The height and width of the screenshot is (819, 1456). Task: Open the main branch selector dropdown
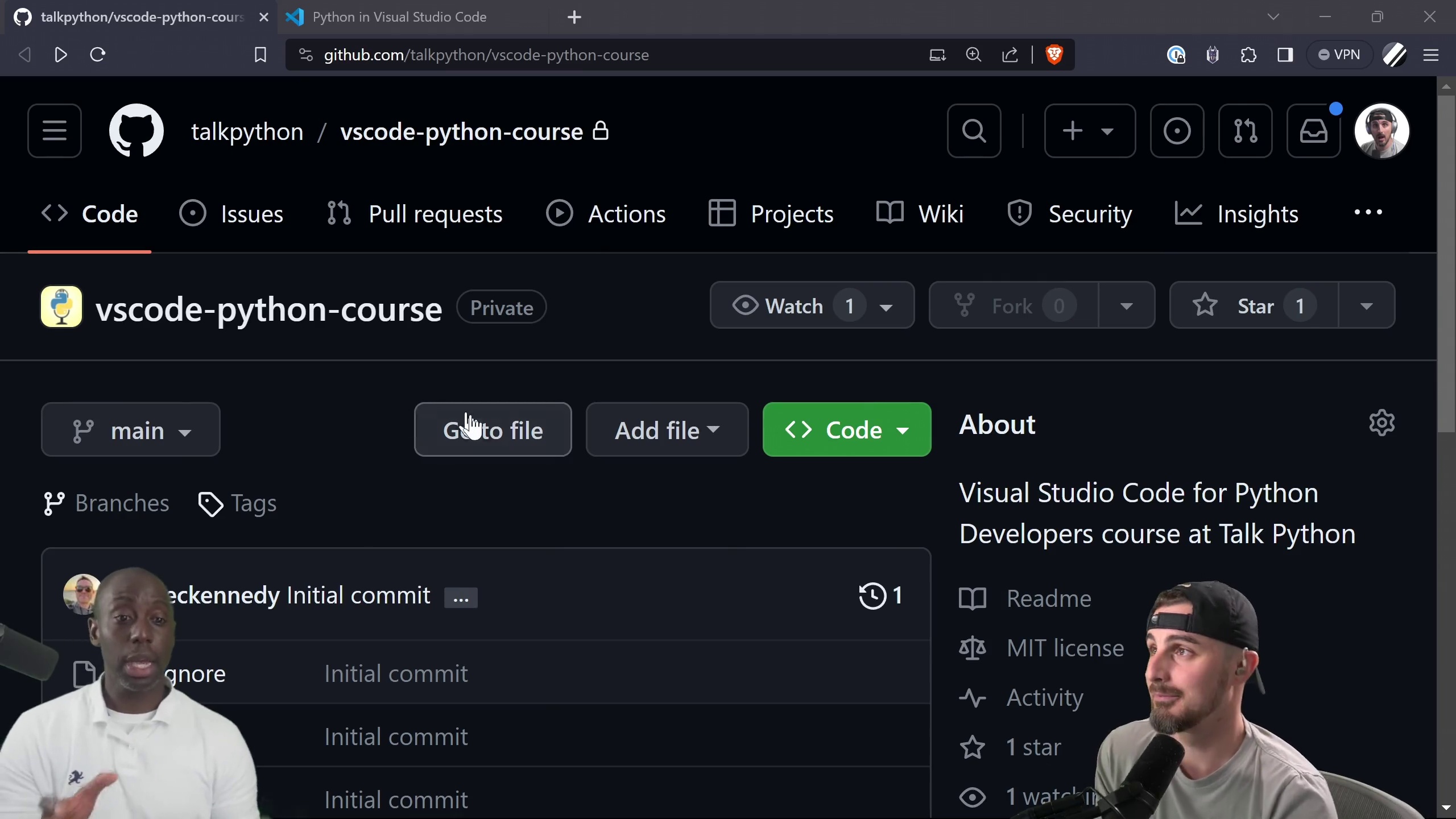click(x=131, y=430)
